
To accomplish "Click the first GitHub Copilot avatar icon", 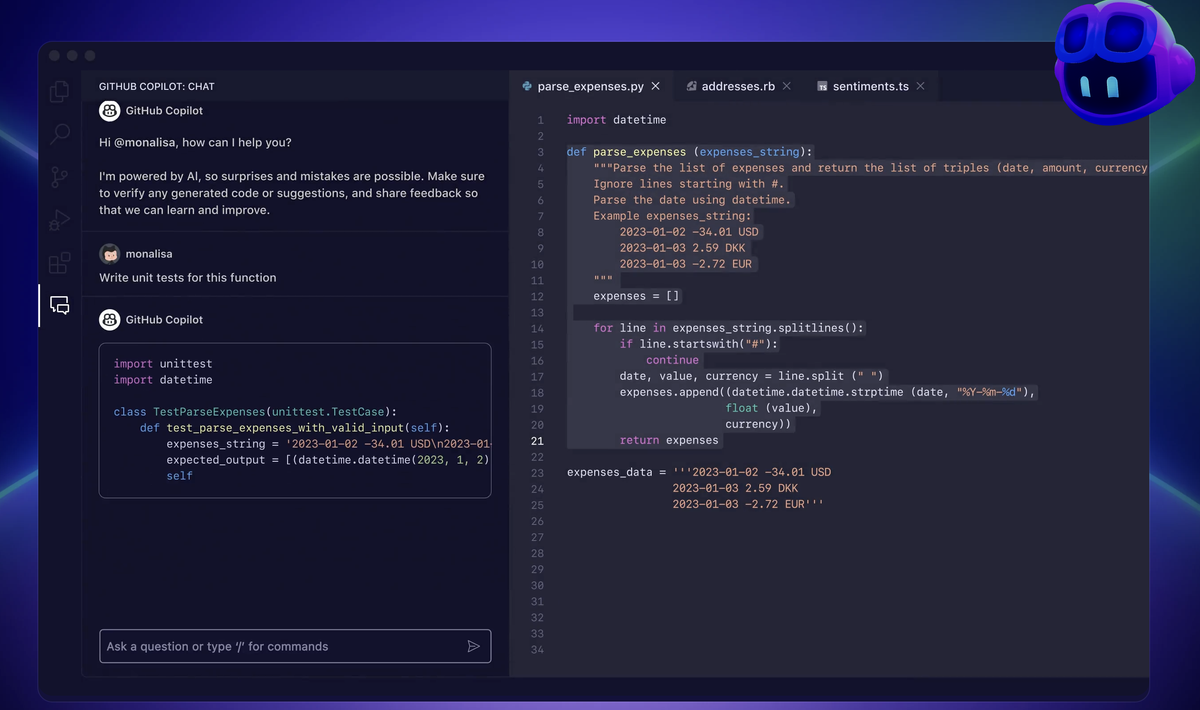I will (x=110, y=111).
